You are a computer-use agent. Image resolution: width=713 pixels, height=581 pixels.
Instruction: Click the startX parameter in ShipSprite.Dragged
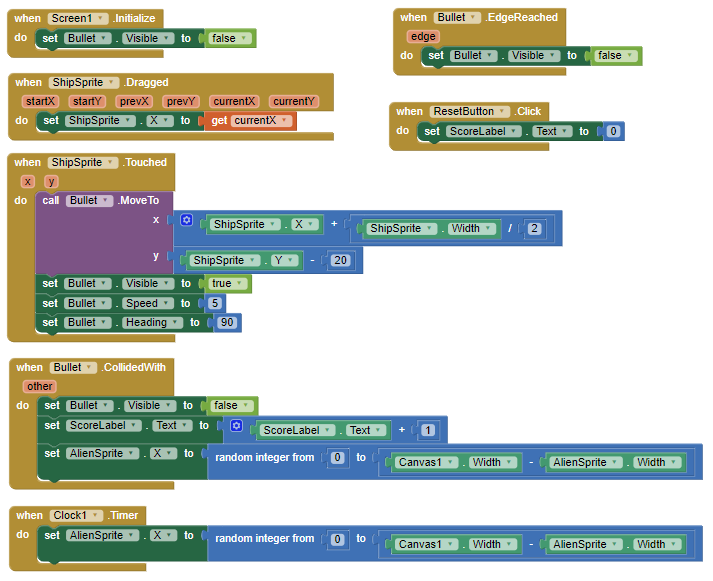41,101
